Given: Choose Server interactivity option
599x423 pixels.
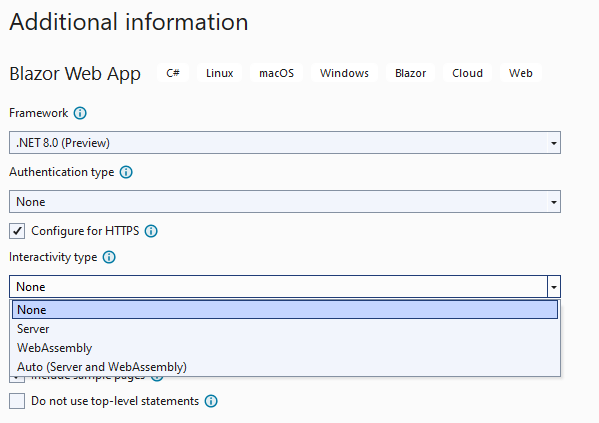Looking at the screenshot, I should pos(285,329).
